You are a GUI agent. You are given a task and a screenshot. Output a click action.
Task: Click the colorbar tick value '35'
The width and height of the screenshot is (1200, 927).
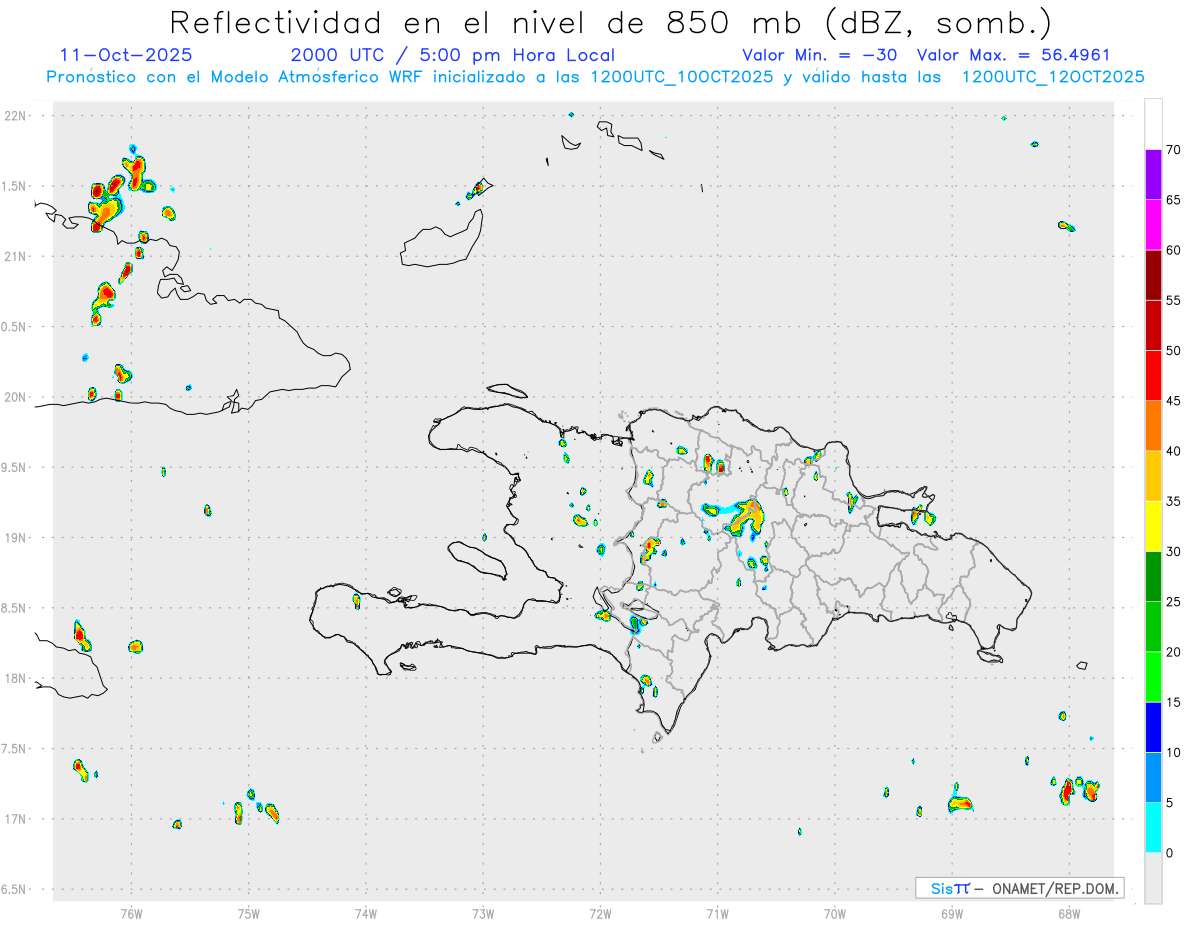pos(1174,502)
